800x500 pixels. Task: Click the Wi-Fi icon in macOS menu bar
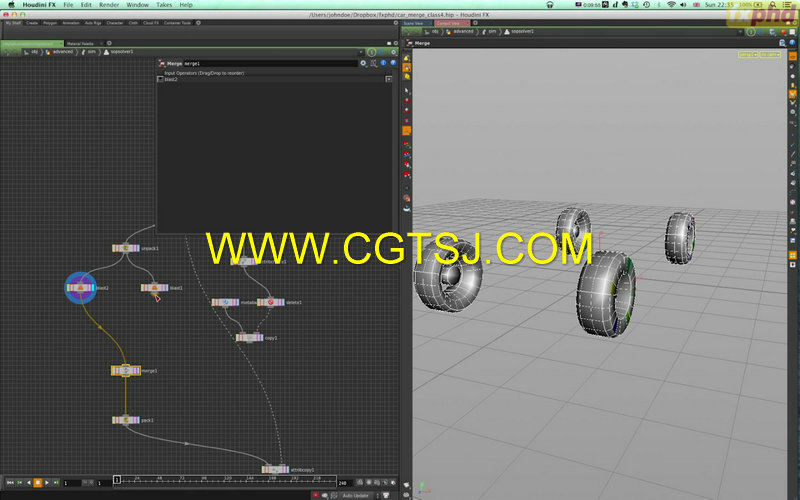coord(671,5)
